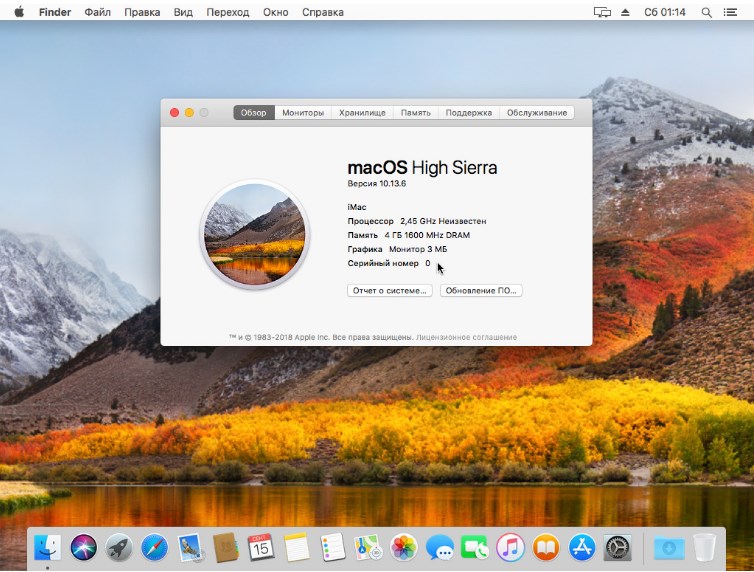Open Messages chat bubble icon
Image resolution: width=754 pixels, height=572 pixels.
(439, 547)
